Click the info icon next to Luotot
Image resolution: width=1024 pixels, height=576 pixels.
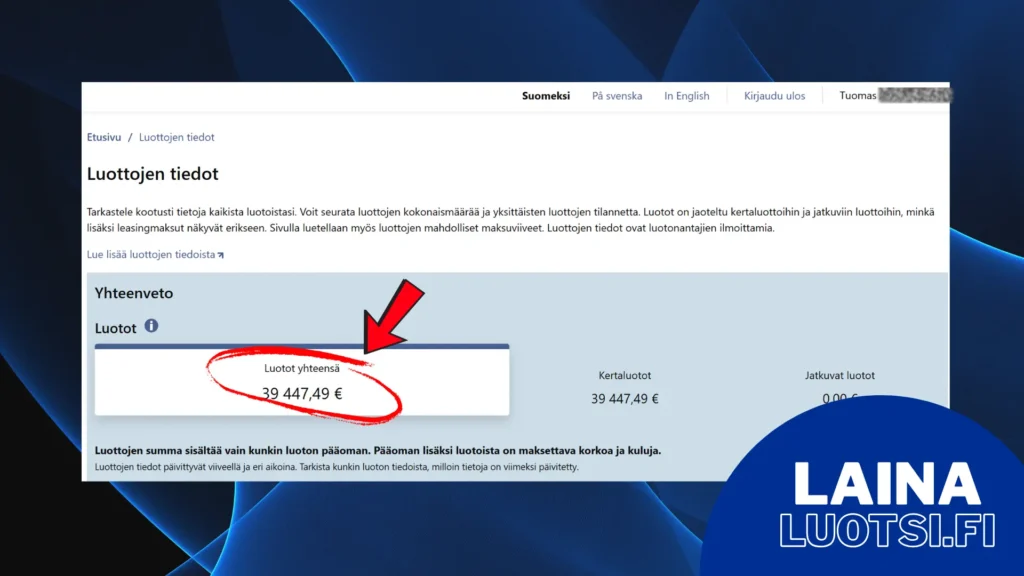[151, 326]
